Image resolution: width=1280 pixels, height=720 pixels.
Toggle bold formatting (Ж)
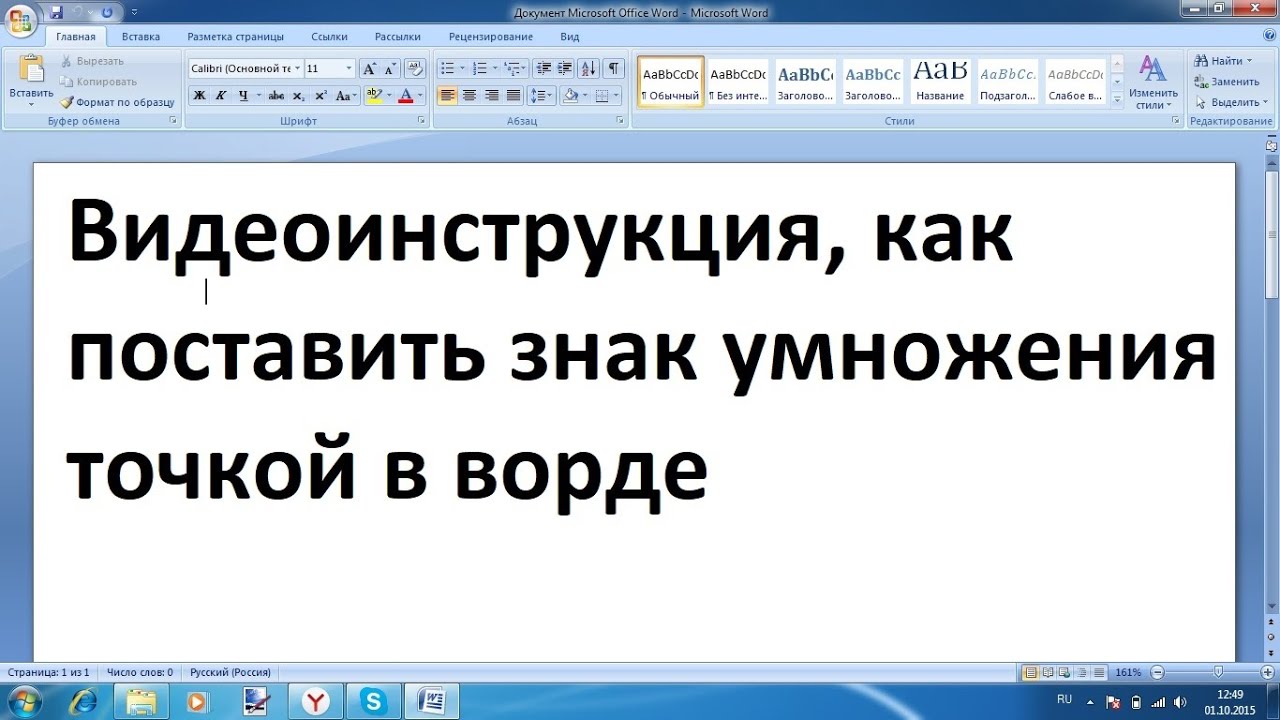[199, 96]
